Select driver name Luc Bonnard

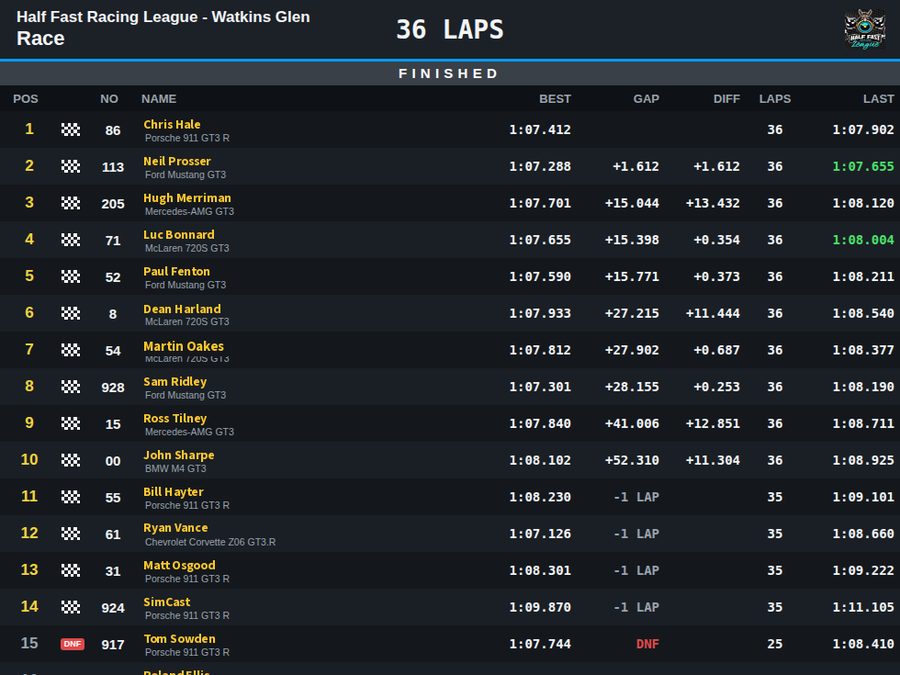179,234
